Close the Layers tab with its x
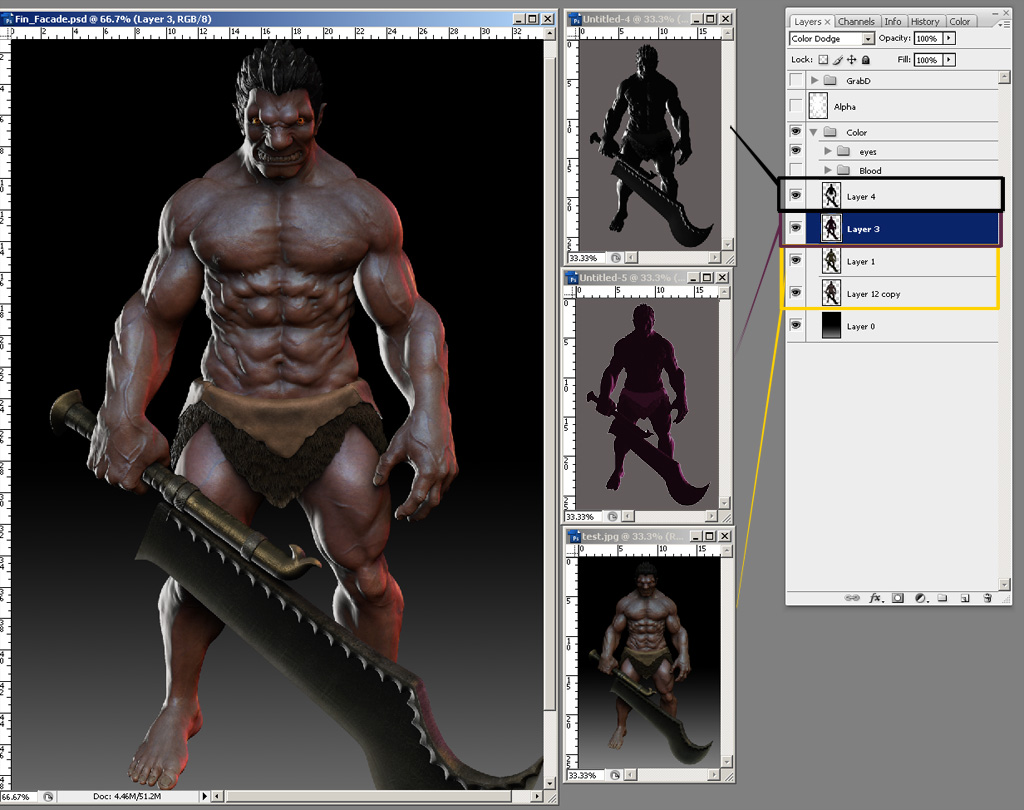The width and height of the screenshot is (1024, 810). coord(827,22)
